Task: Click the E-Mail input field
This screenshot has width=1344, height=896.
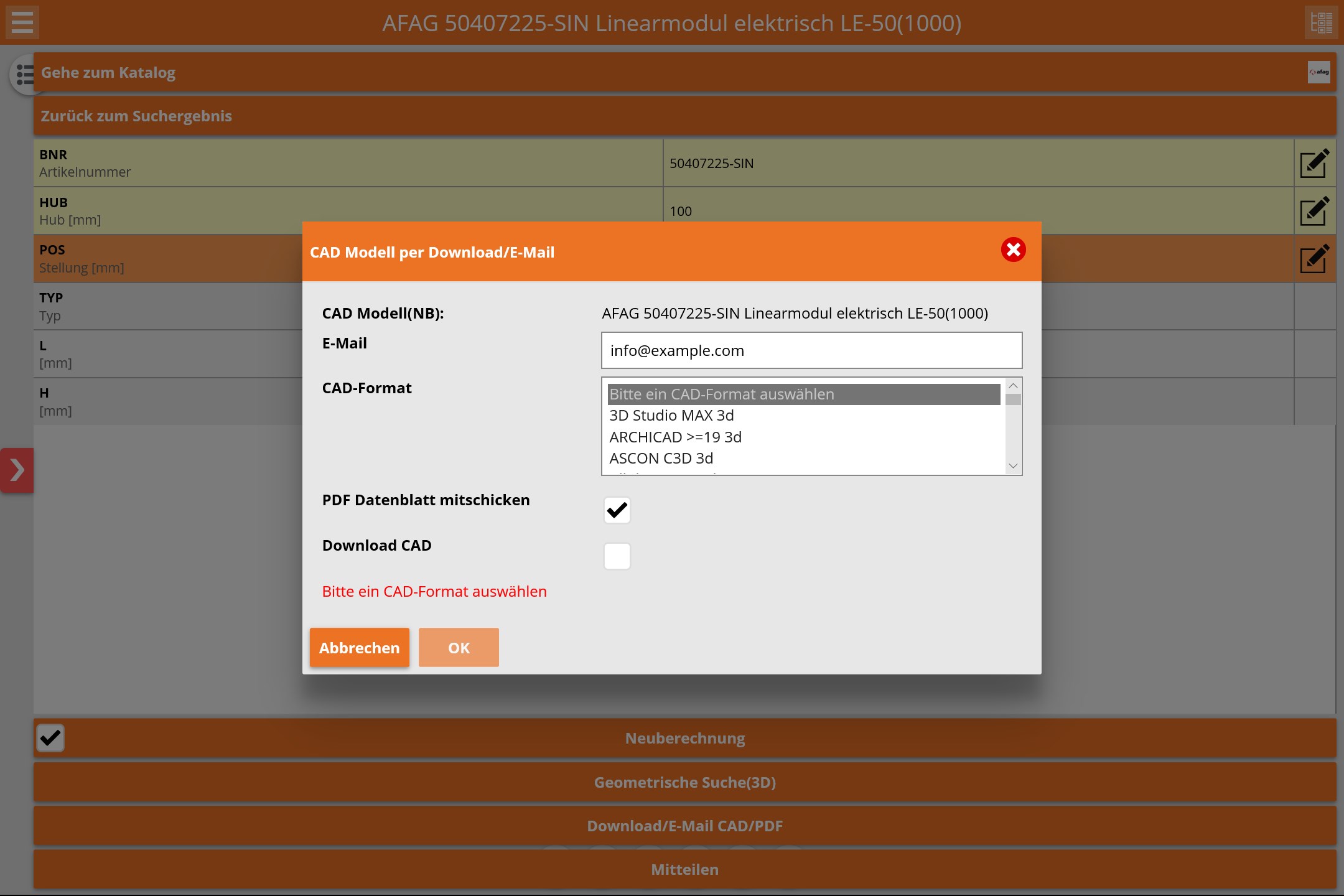Action: (811, 351)
